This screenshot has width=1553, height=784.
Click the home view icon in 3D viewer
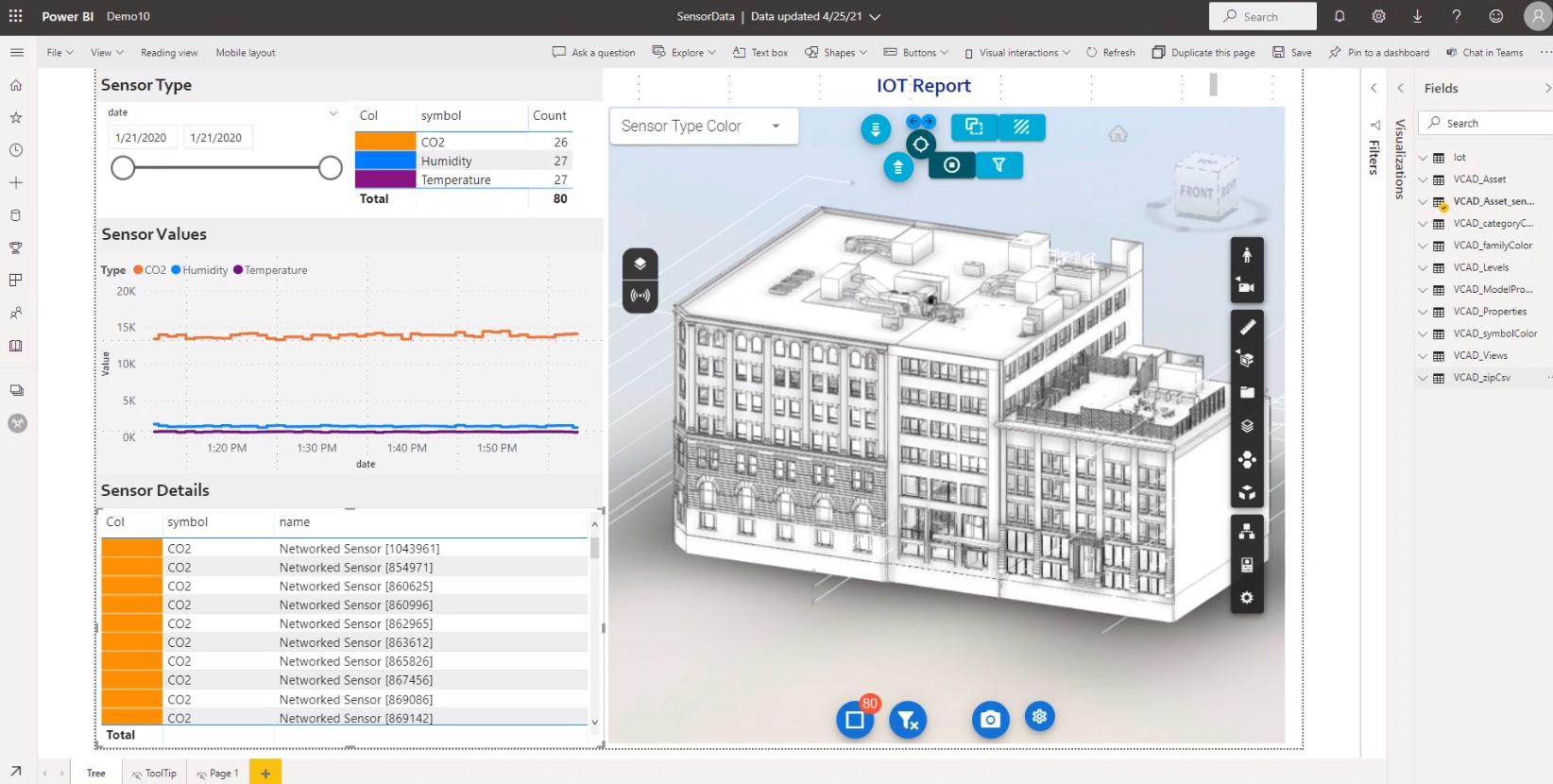[1118, 134]
